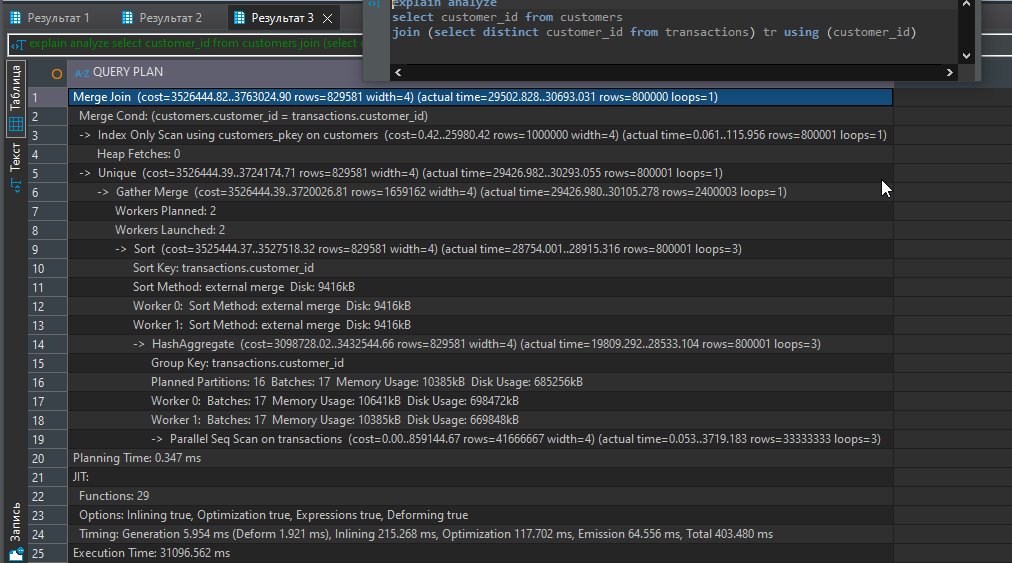Click the QUERY PLAN column header

127,72
